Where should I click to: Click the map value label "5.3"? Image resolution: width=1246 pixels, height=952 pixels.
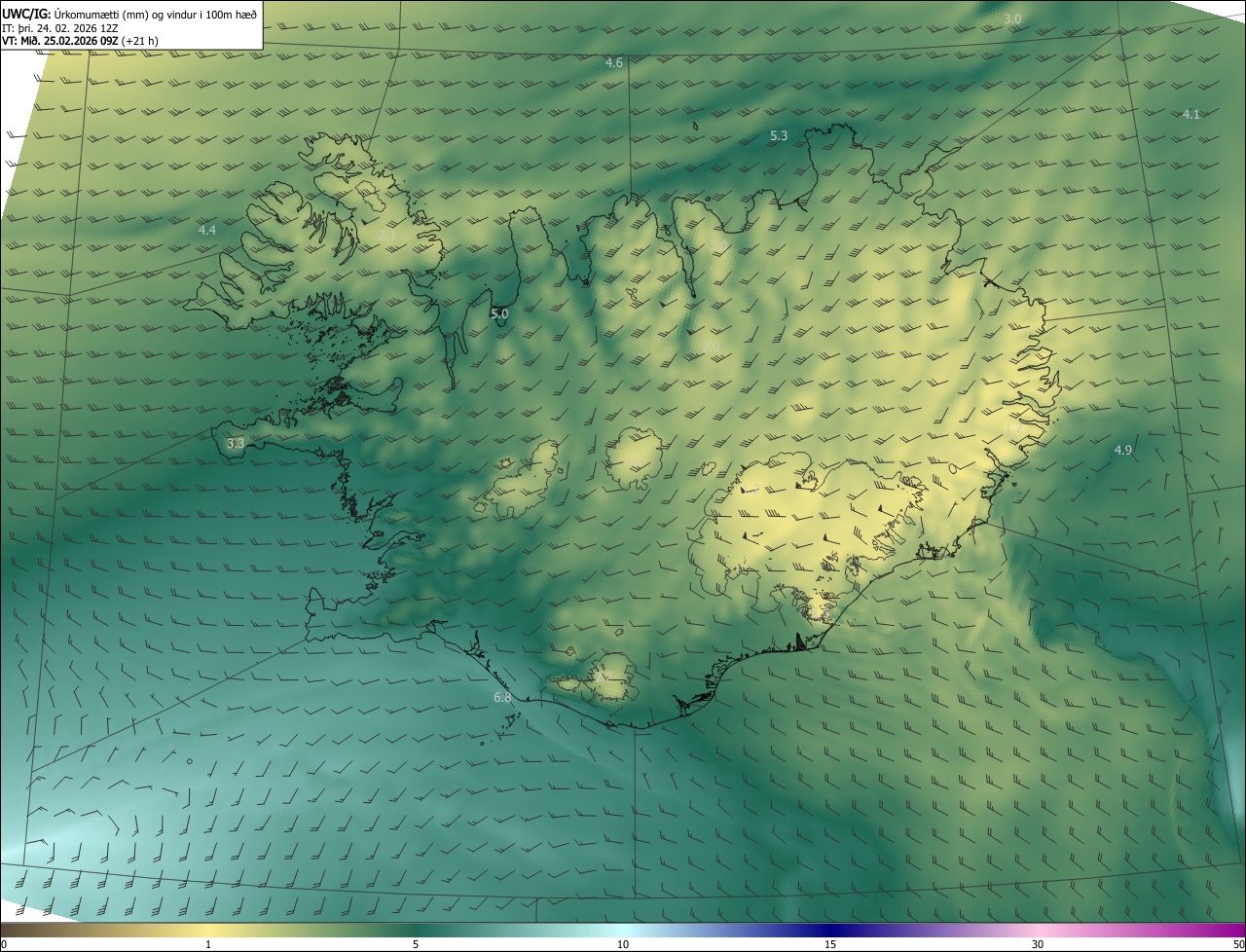click(779, 135)
